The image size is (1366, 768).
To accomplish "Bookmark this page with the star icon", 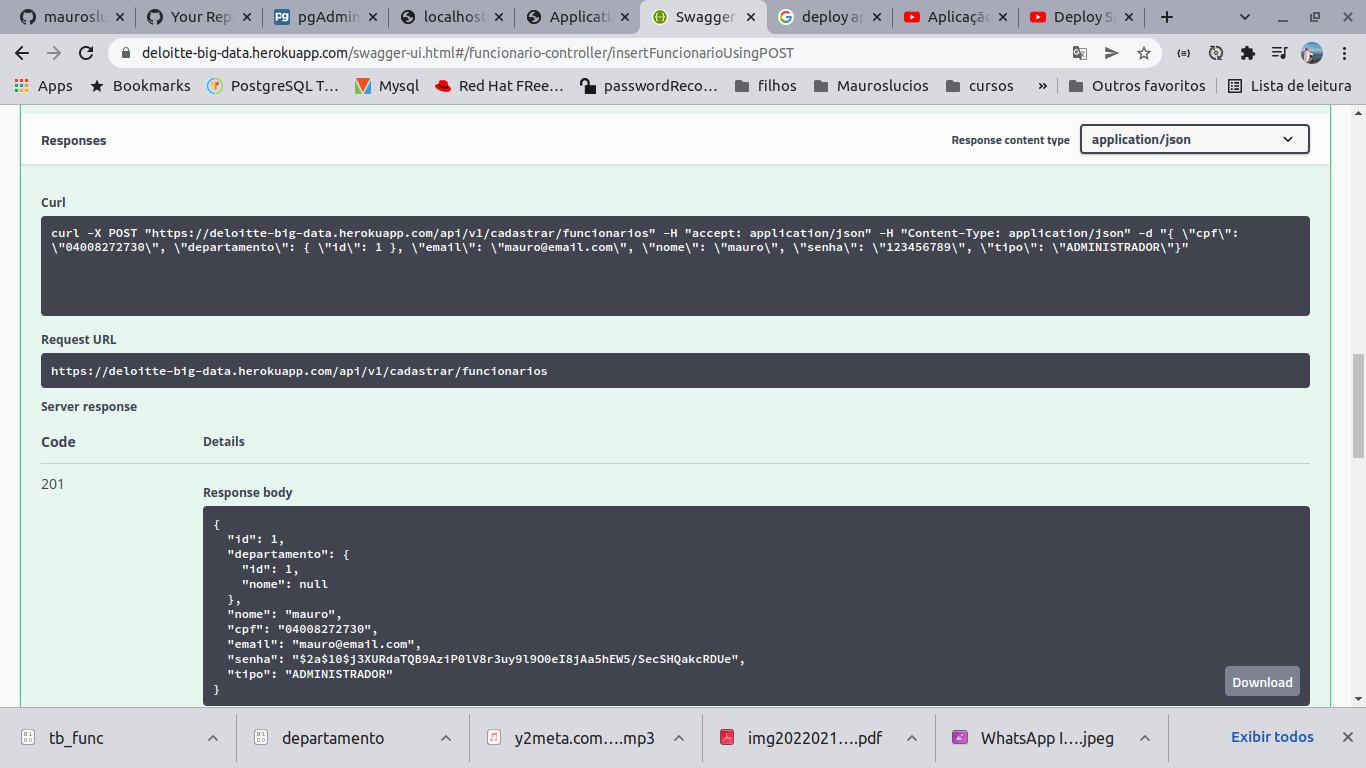I will [1144, 53].
